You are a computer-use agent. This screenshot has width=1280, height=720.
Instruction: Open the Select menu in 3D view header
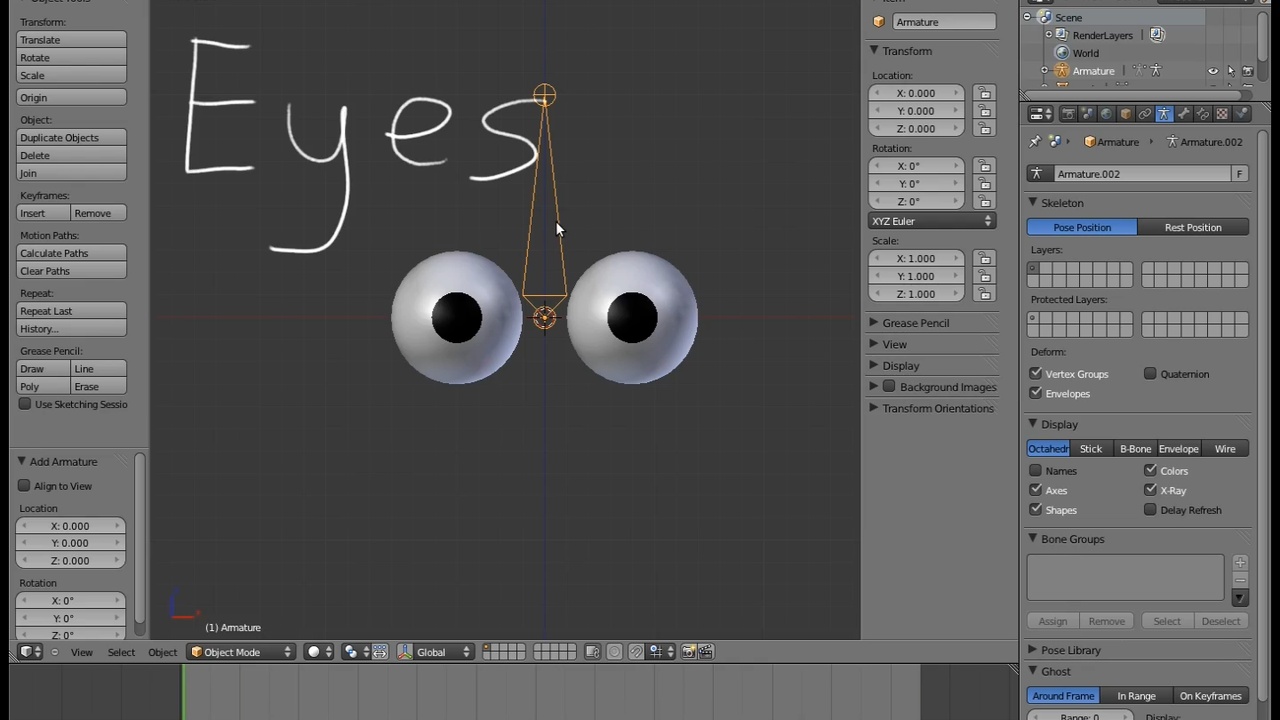point(121,652)
